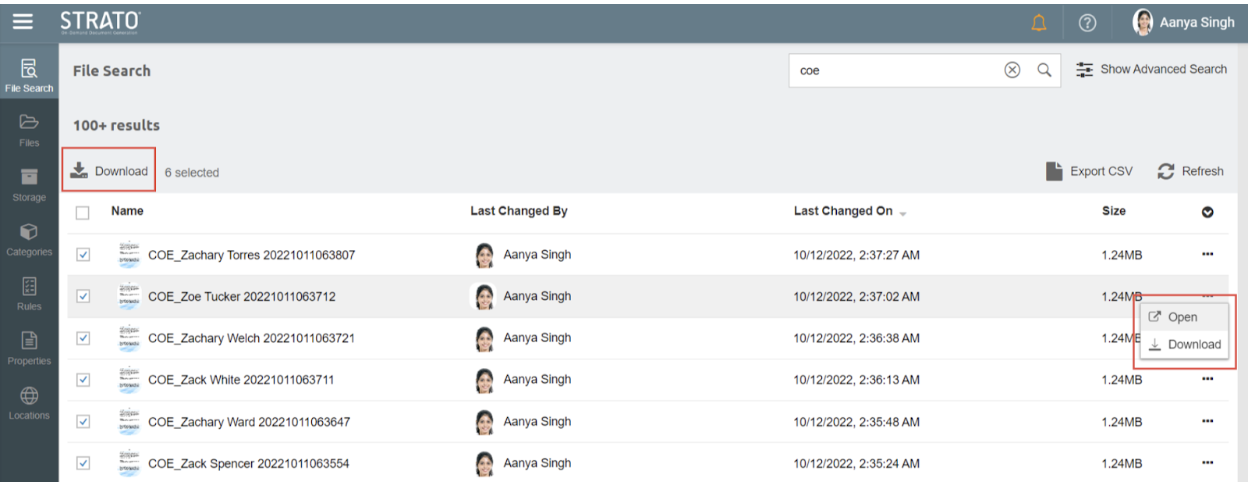Expand the column options chevron in header
Image resolution: width=1250 pixels, height=488 pixels.
click(x=1207, y=212)
